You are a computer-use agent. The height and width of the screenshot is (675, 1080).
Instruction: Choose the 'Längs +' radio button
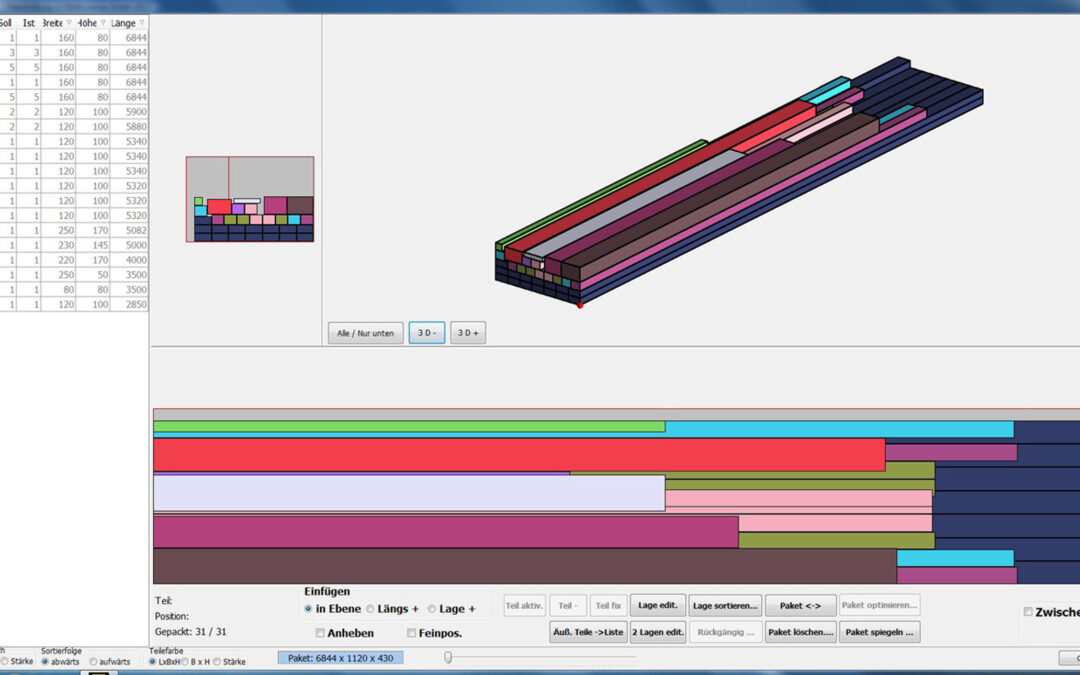click(x=370, y=609)
